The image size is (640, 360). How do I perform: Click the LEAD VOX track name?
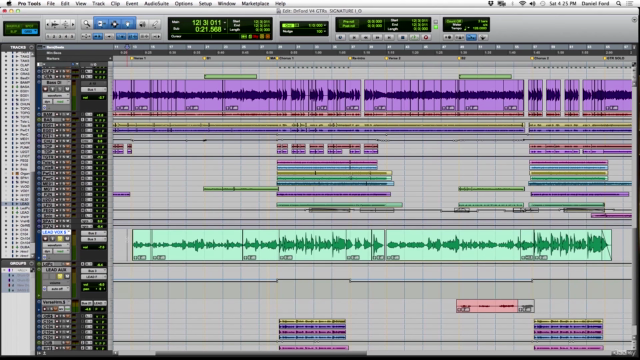[x=55, y=232]
